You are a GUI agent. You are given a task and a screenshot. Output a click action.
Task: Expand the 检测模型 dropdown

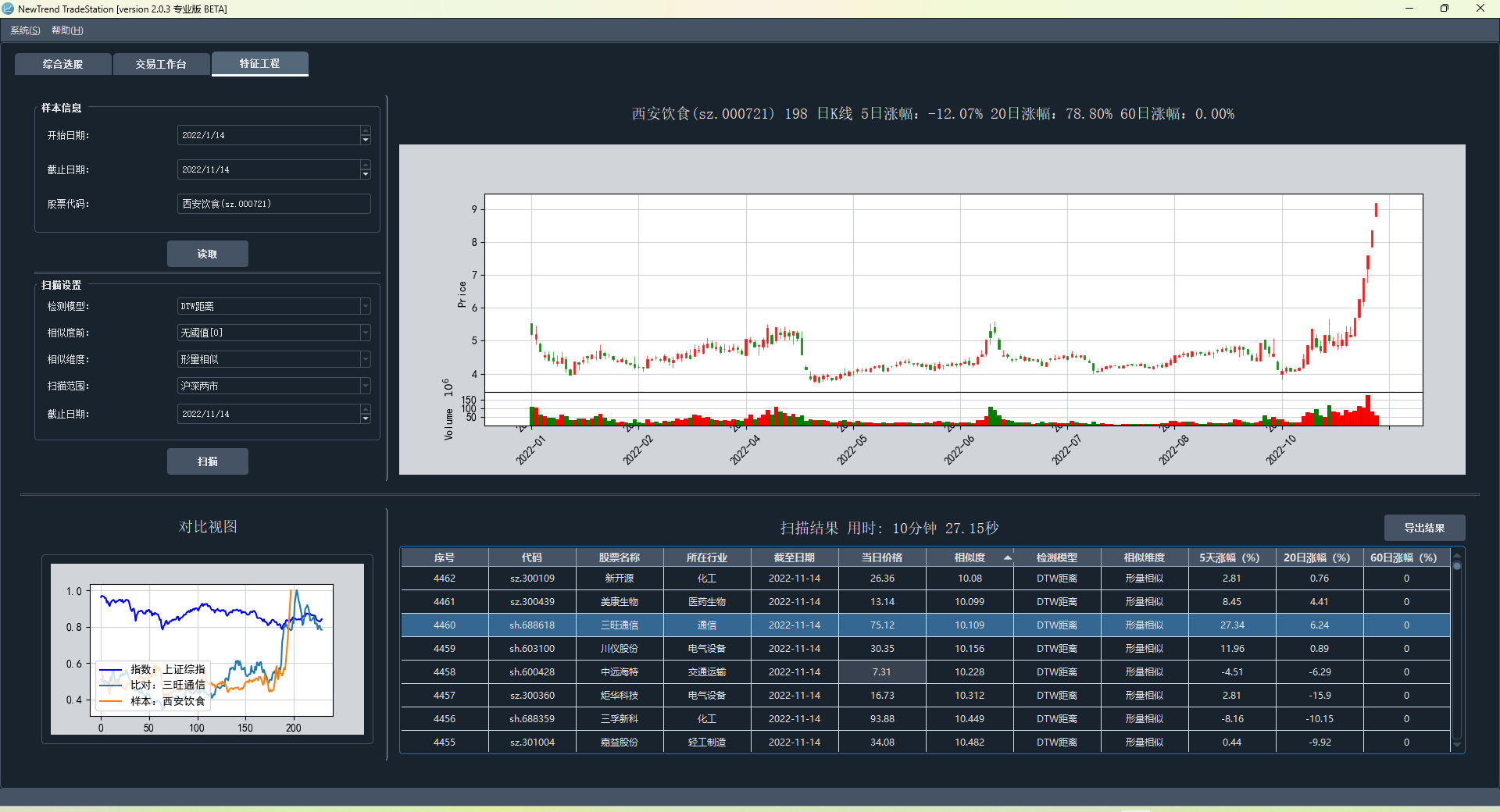[x=365, y=307]
